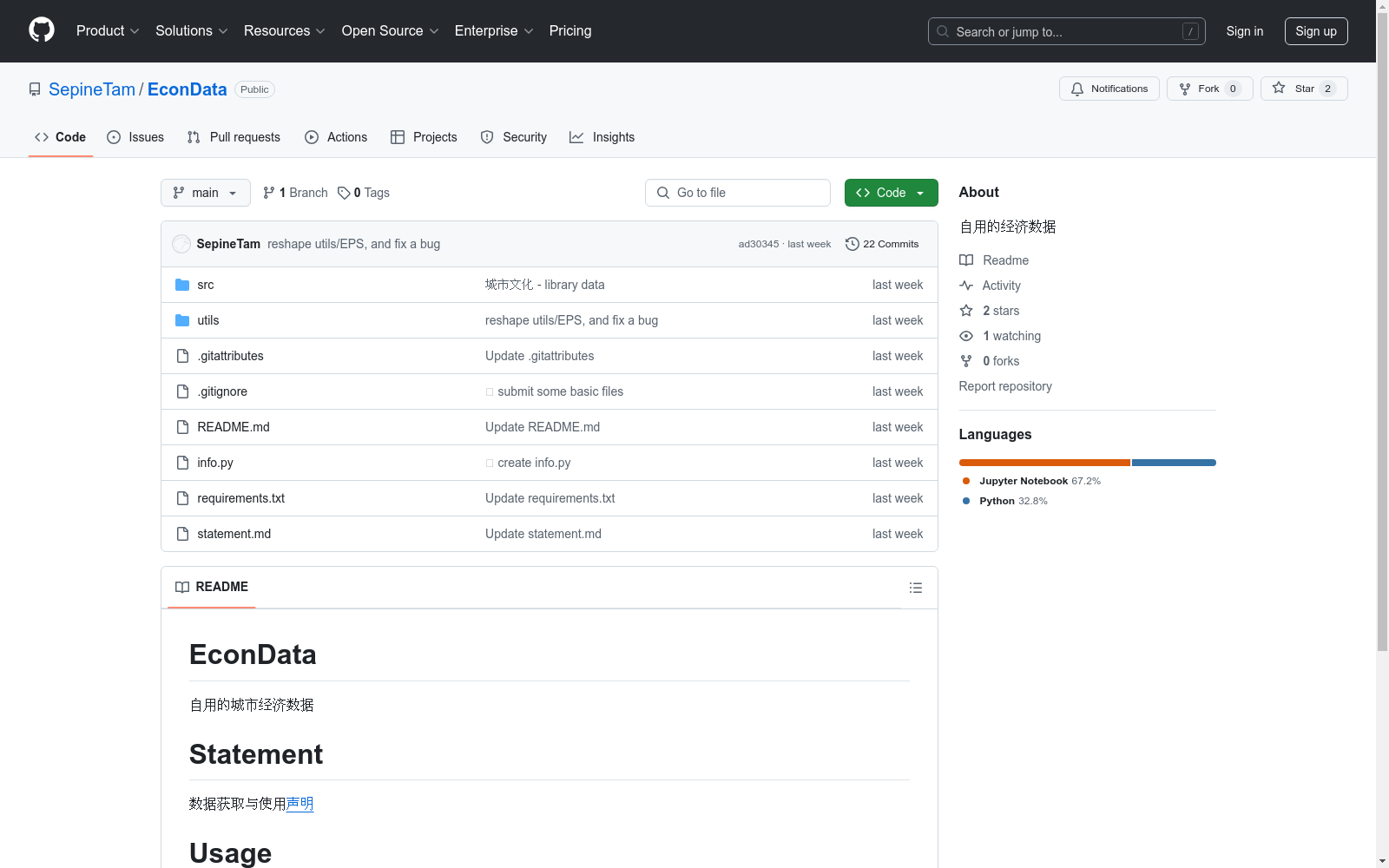
Task: Switch to the Issues tab
Action: 135,137
